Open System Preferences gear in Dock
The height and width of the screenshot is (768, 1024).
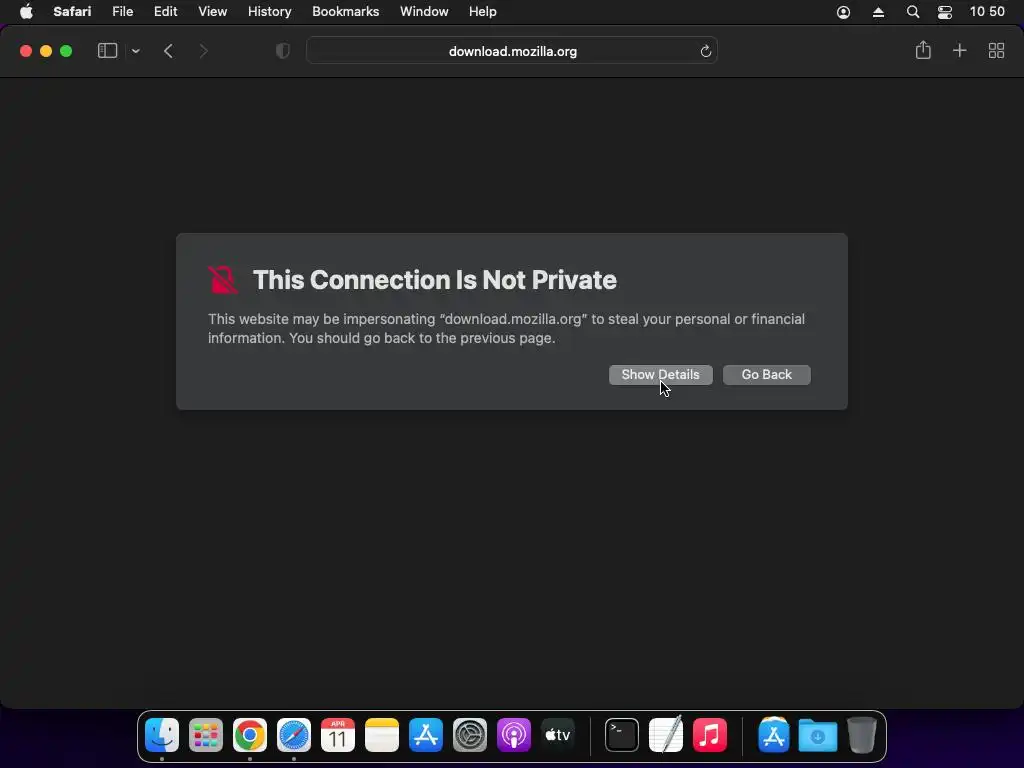tap(470, 735)
